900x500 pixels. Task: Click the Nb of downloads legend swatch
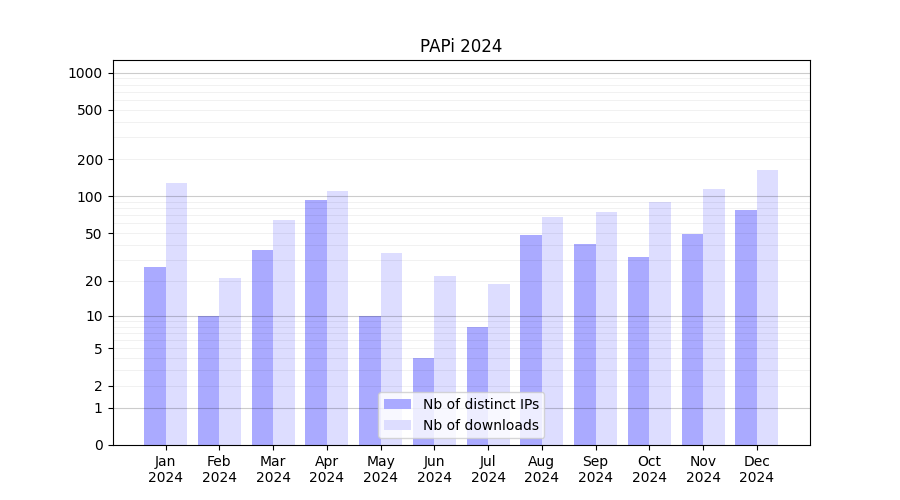click(x=397, y=425)
